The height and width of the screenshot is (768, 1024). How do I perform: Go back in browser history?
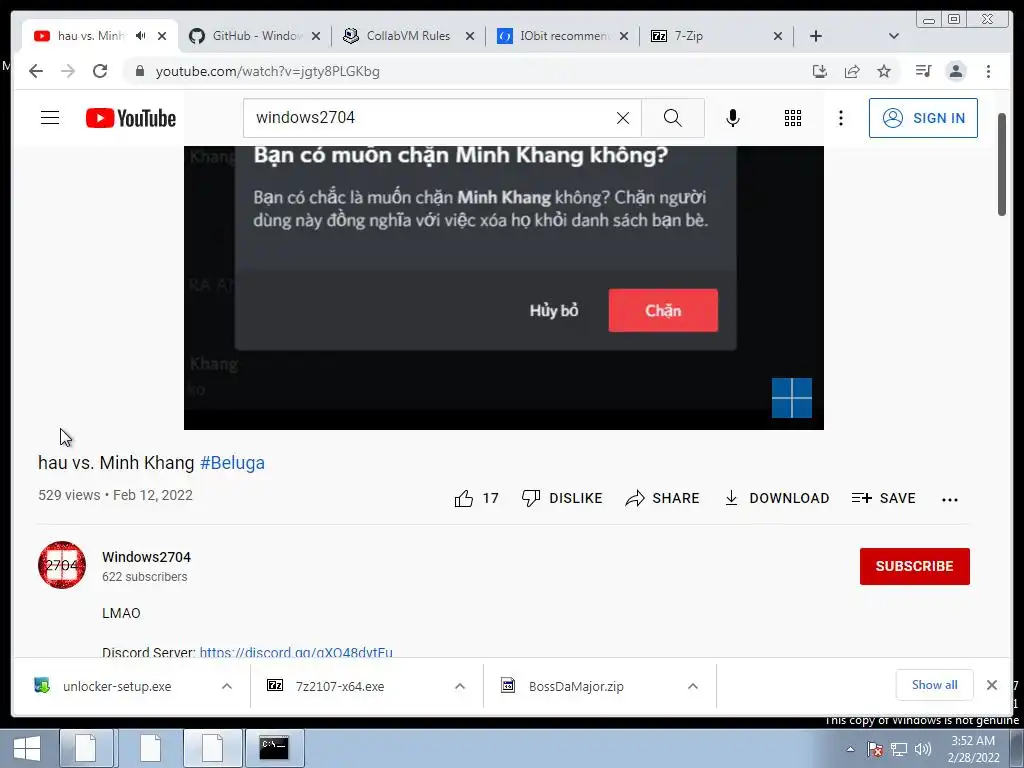tap(36, 71)
